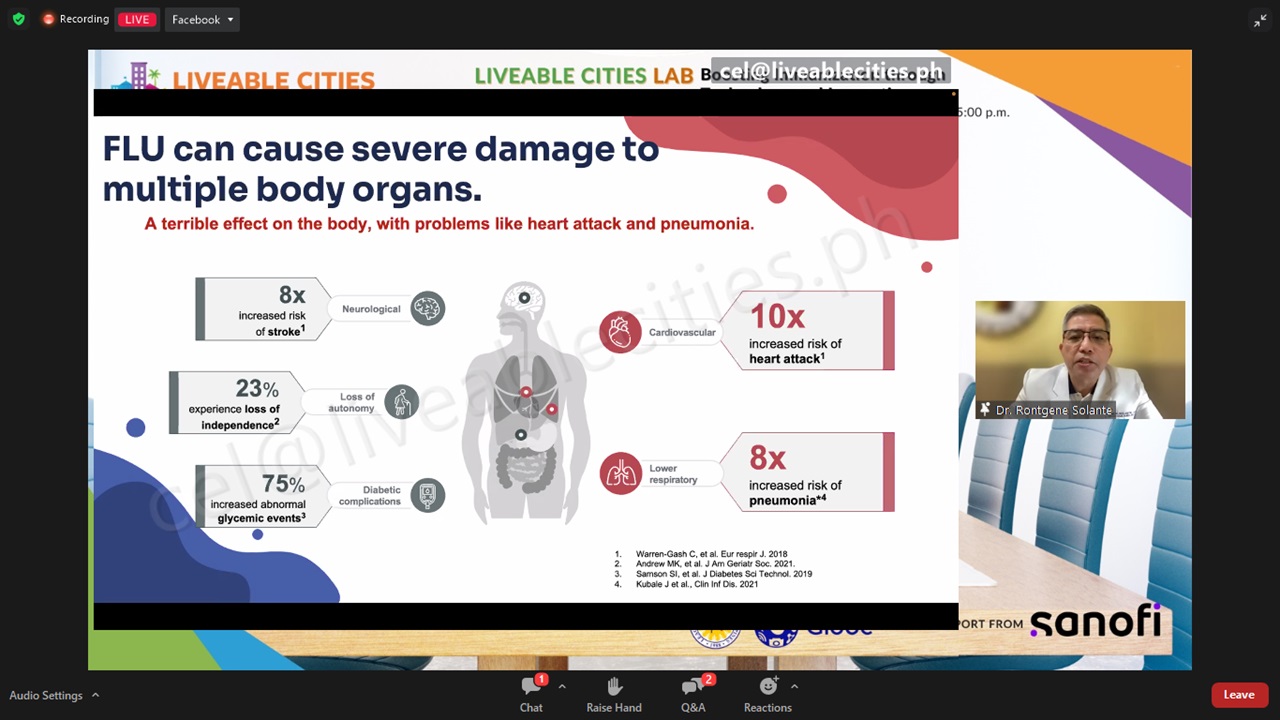
Task: Select Dr. Rontgene Solante's video thumbnail
Action: tap(1080, 360)
